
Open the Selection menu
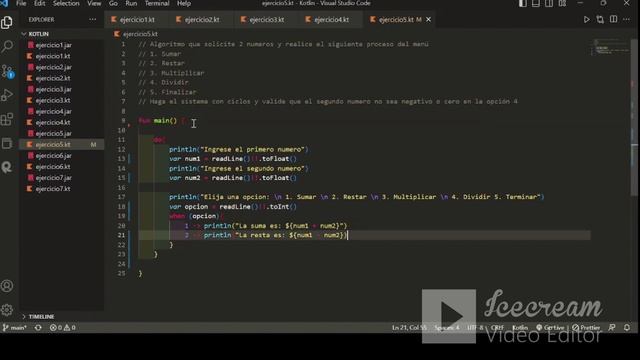point(66,3)
